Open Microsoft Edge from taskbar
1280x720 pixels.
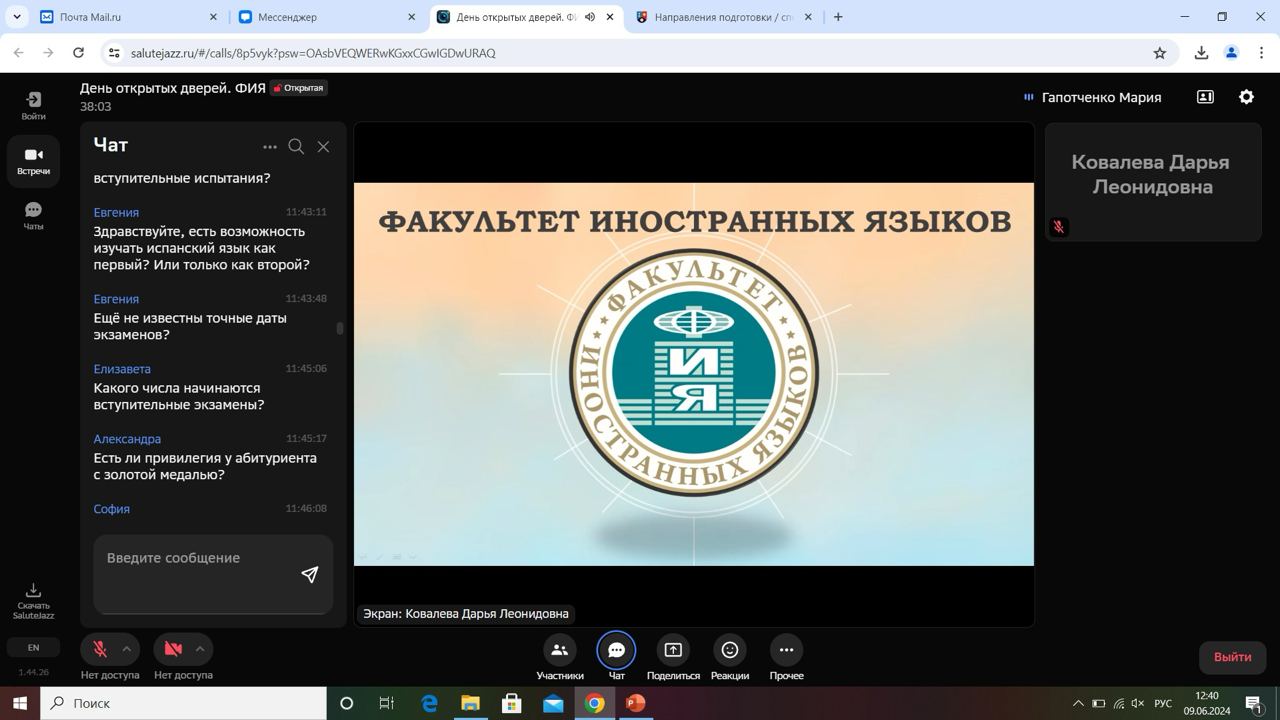pos(429,703)
